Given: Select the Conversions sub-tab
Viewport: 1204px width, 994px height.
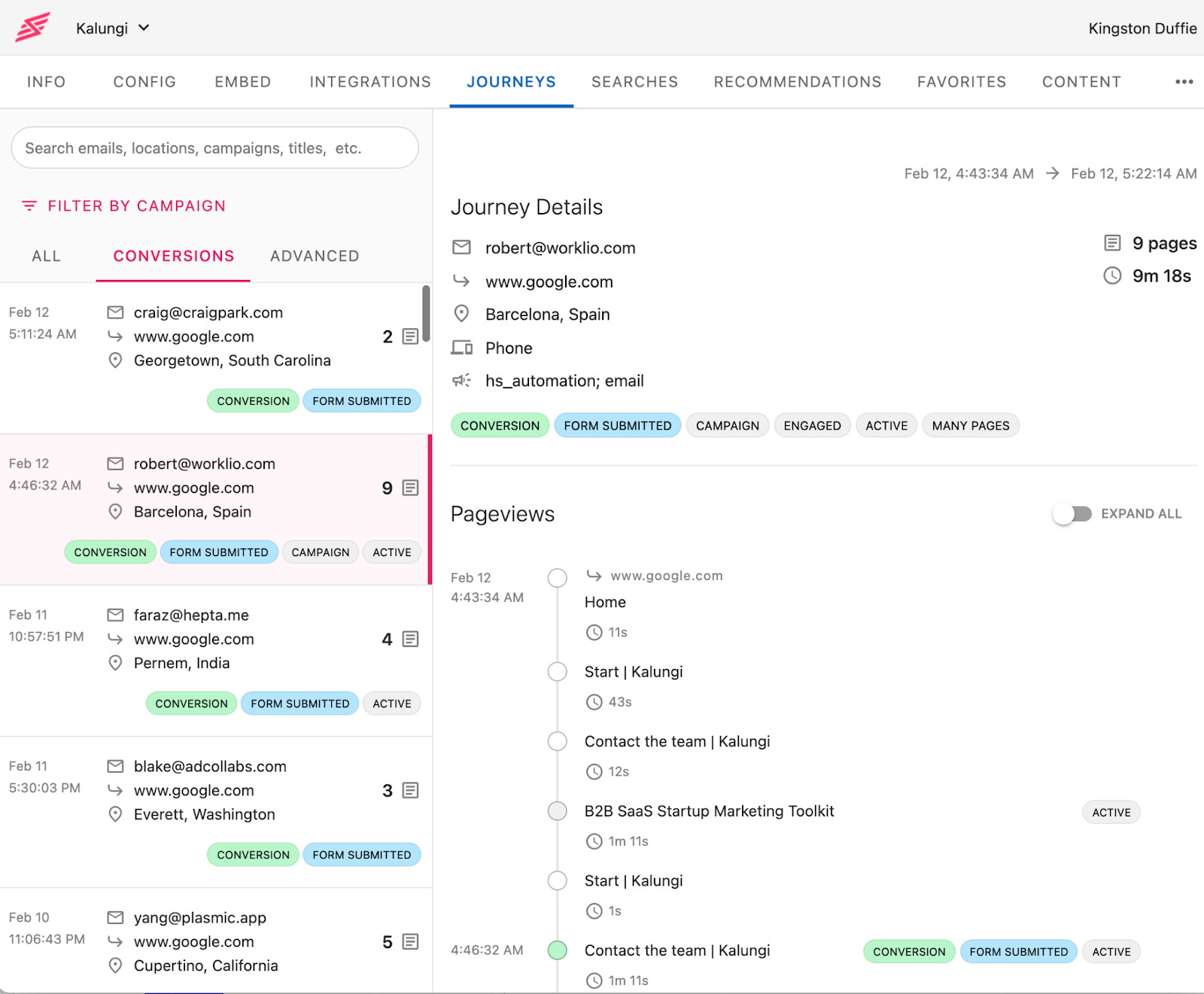Looking at the screenshot, I should pyautogui.click(x=173, y=256).
